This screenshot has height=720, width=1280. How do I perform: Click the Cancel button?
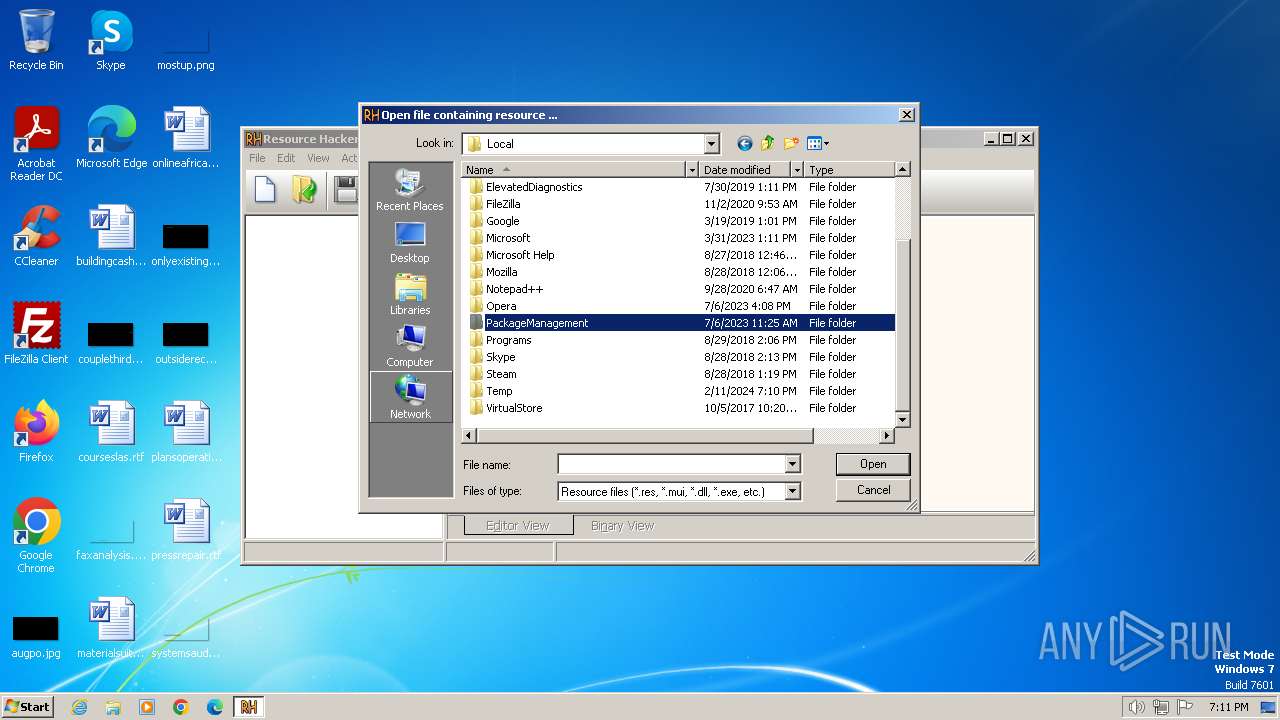[x=873, y=490]
